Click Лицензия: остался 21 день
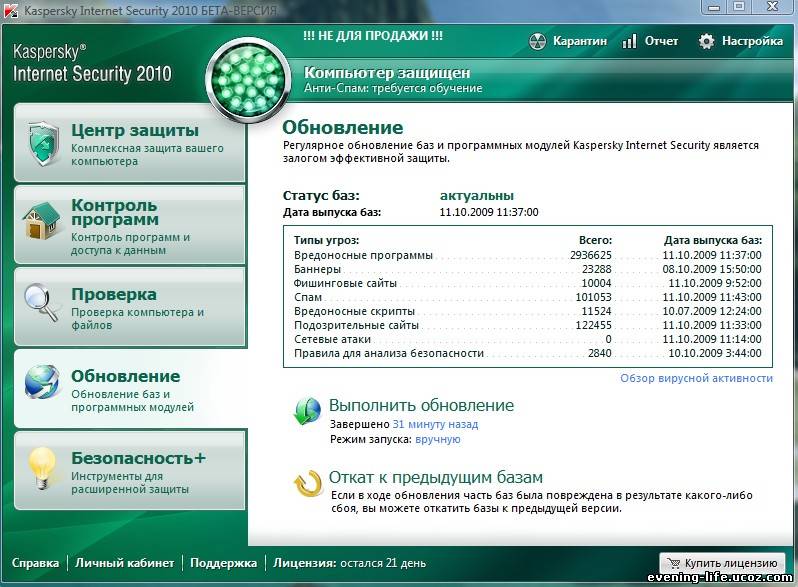 (350, 563)
